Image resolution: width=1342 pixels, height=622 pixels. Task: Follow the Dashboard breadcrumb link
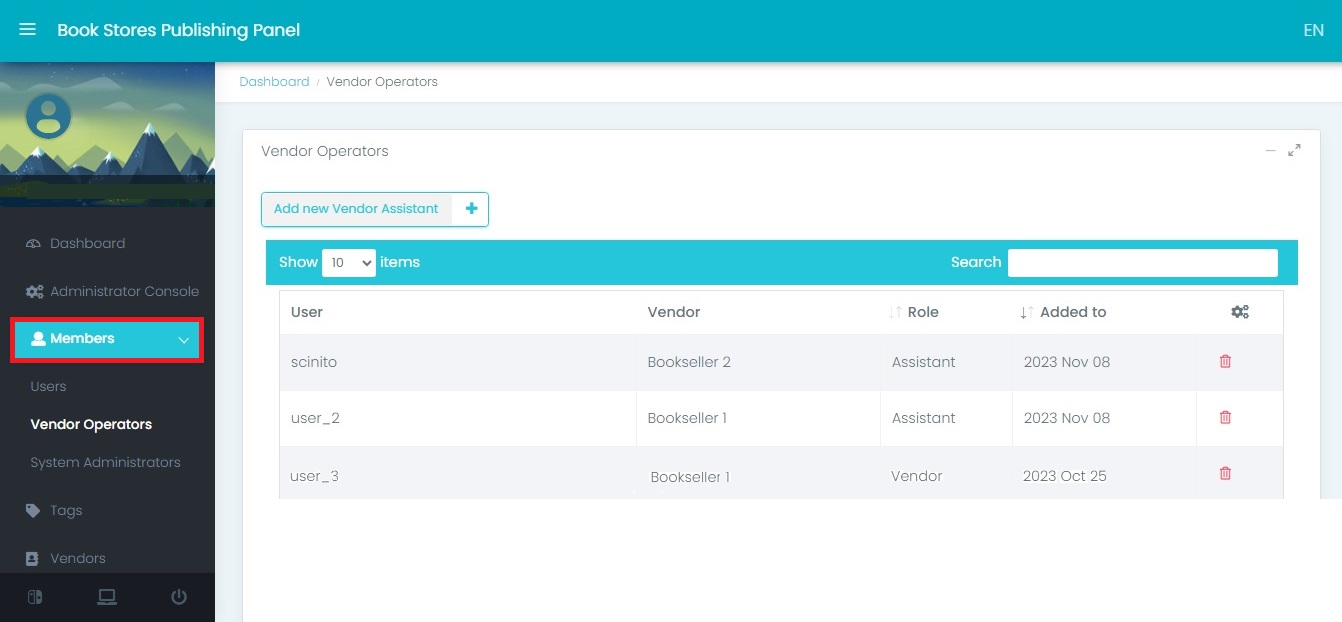click(x=274, y=82)
